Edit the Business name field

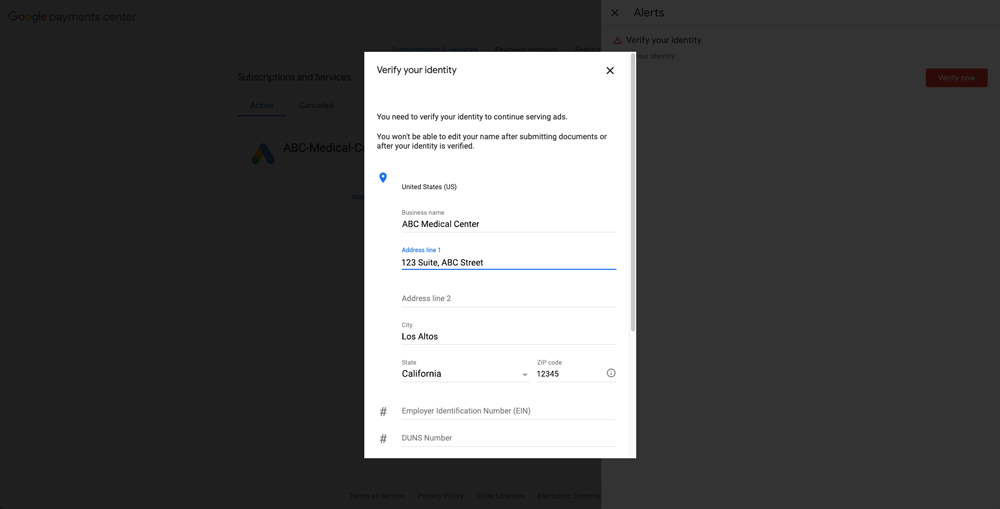pos(508,224)
